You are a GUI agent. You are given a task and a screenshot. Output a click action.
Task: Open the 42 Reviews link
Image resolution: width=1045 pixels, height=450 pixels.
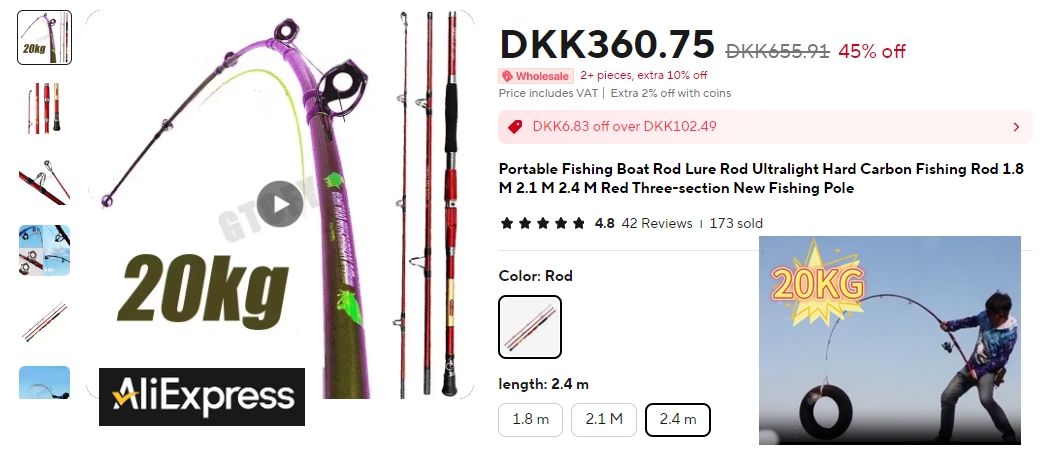[657, 223]
